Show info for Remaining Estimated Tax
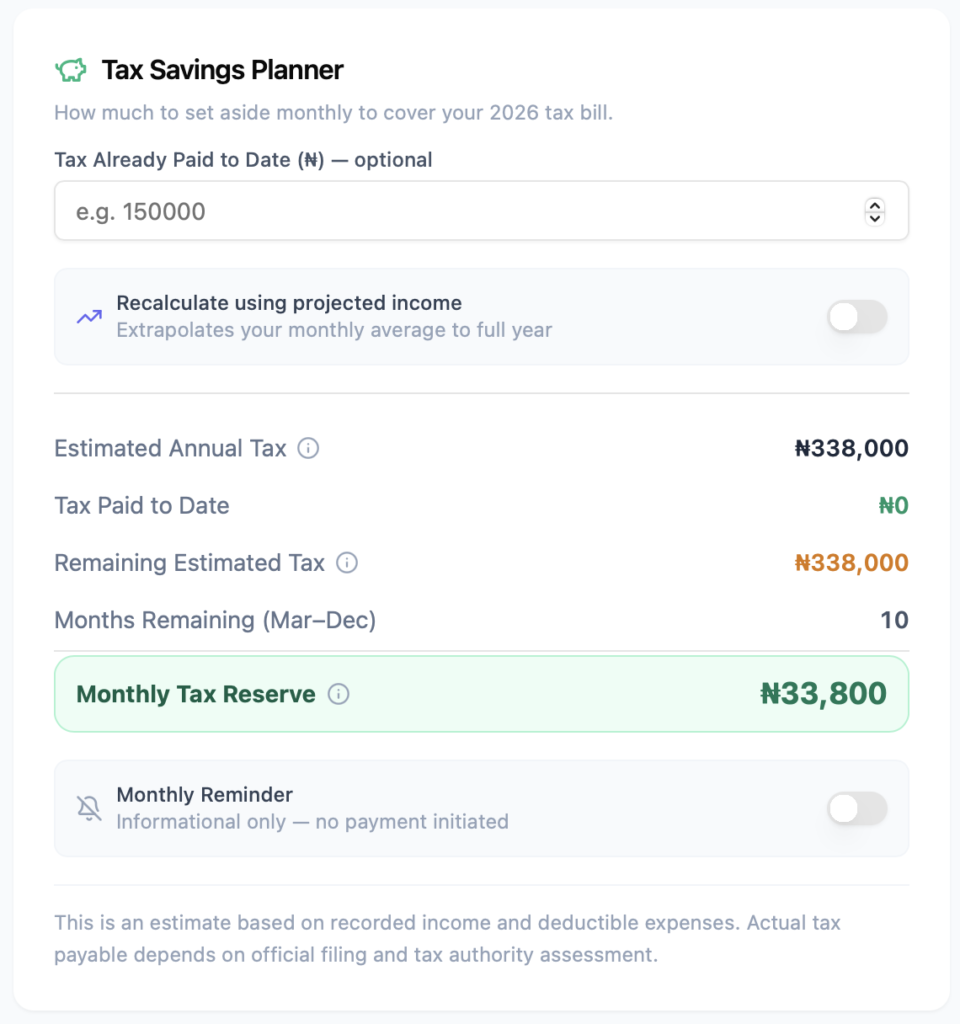The image size is (960, 1024). (347, 563)
